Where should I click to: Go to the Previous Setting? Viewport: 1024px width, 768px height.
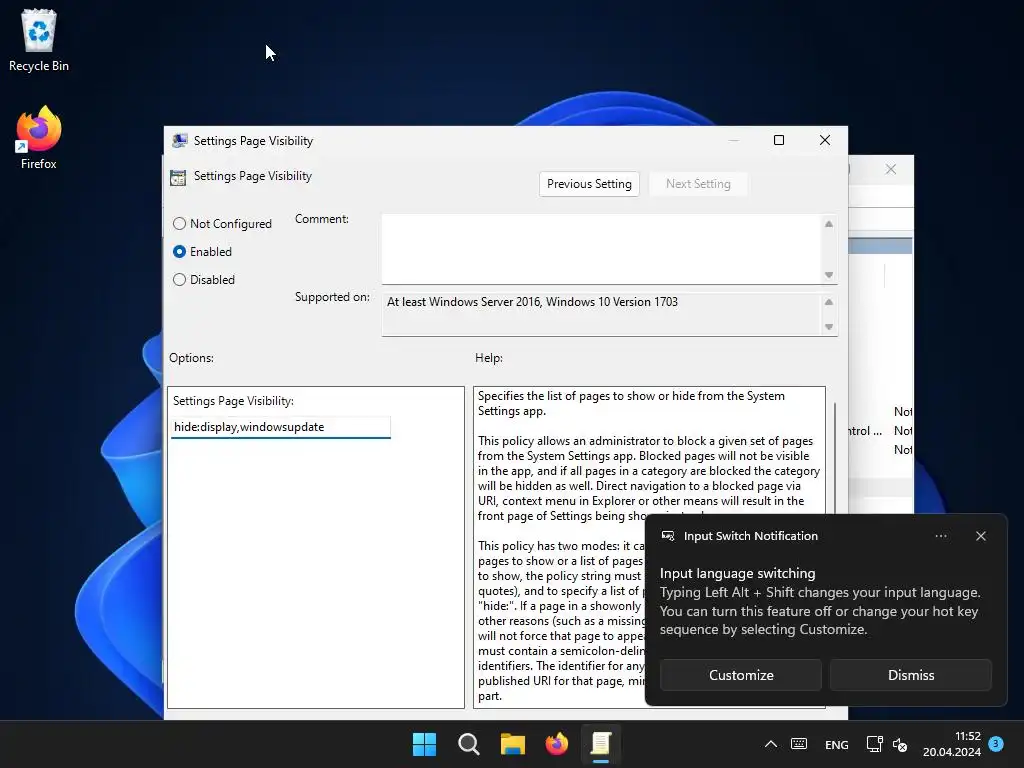[x=589, y=184]
